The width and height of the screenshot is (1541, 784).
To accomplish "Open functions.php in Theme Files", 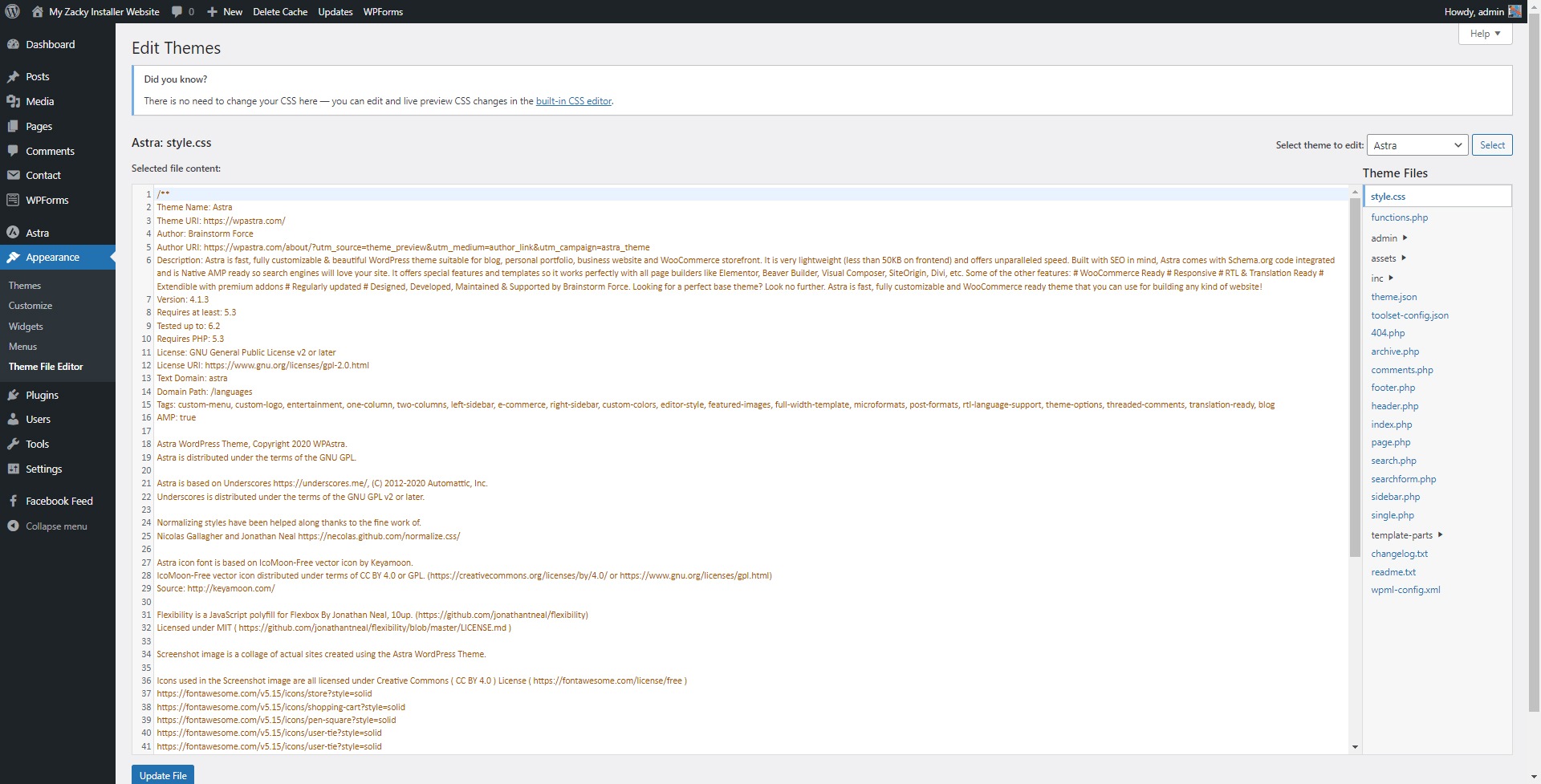I will tap(1399, 217).
